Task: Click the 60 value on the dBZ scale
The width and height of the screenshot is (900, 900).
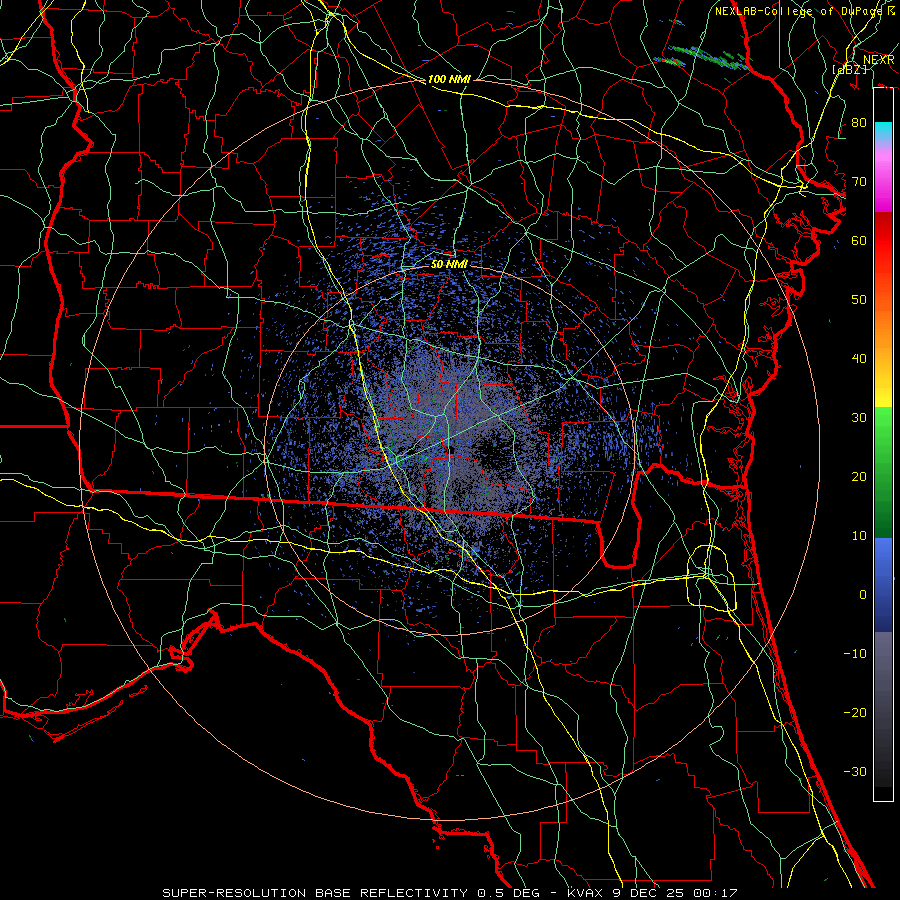Action: [x=859, y=240]
